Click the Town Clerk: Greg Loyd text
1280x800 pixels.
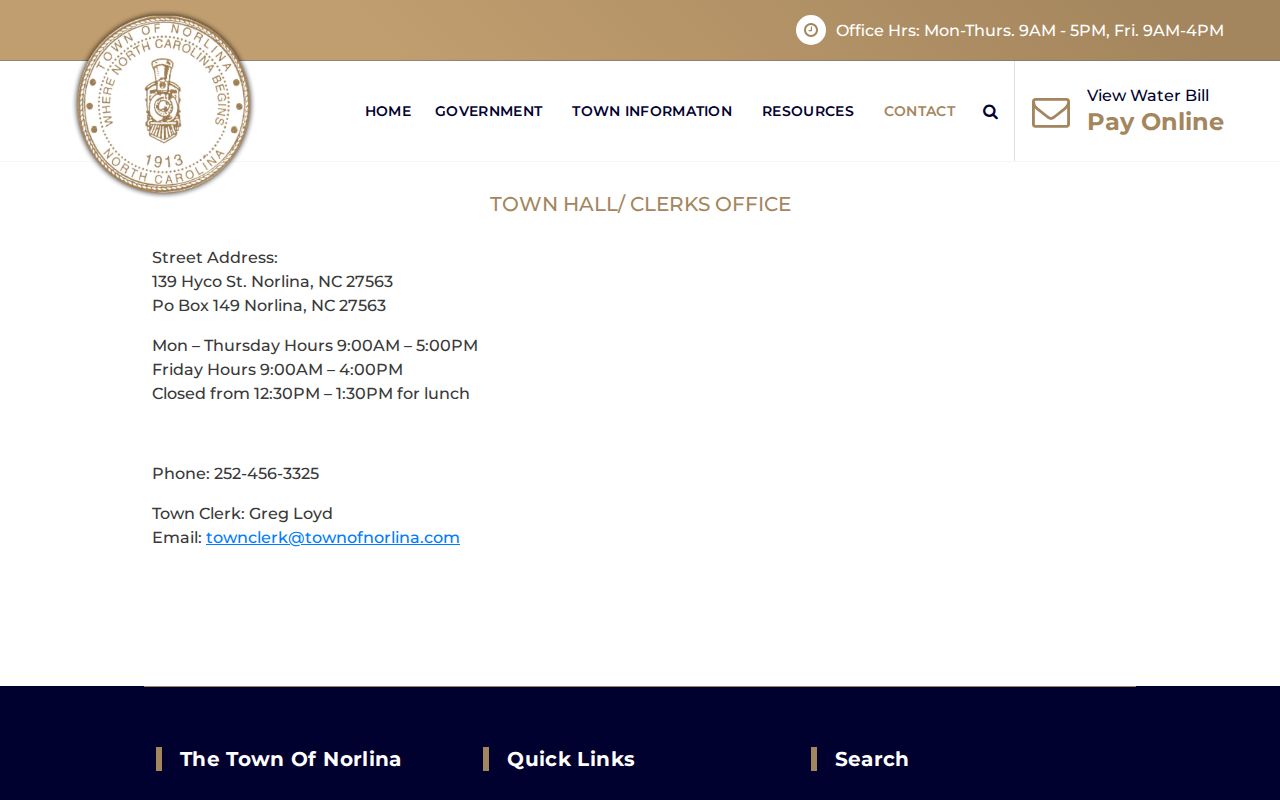(242, 513)
